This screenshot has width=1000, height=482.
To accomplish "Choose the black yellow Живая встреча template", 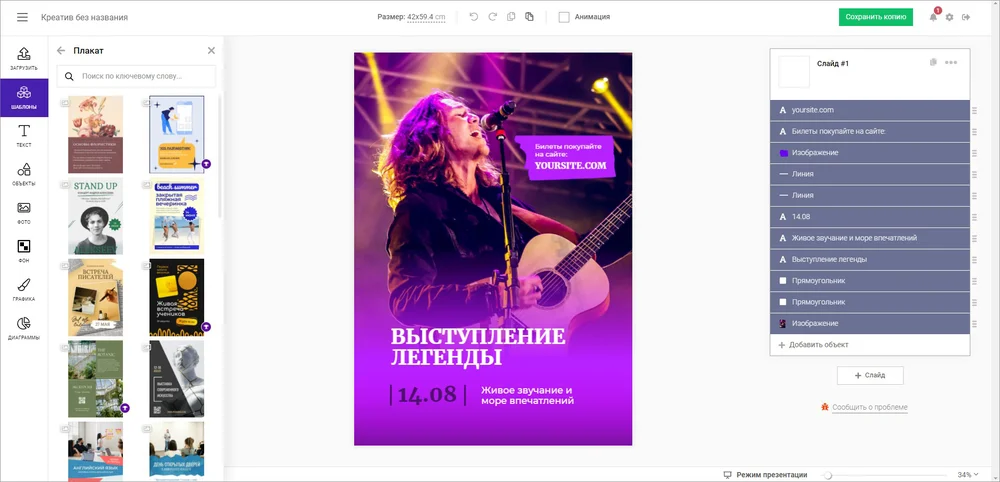I will coord(177,297).
